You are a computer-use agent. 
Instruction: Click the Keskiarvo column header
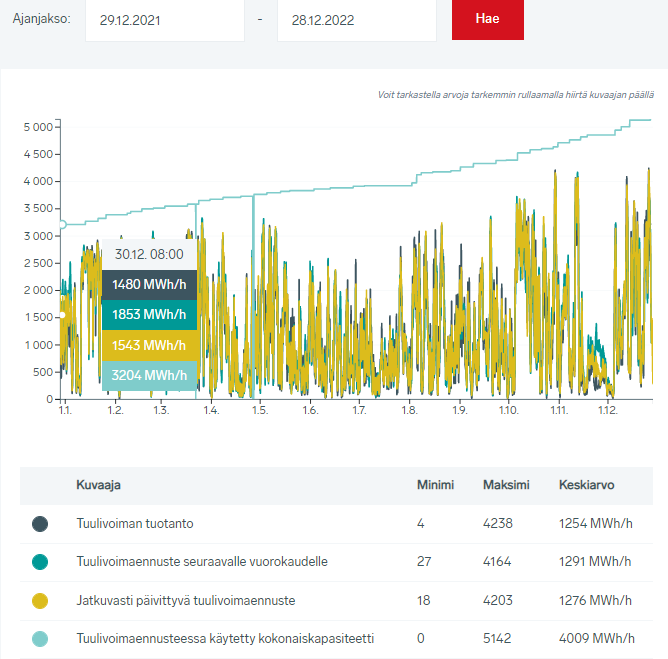pos(586,485)
